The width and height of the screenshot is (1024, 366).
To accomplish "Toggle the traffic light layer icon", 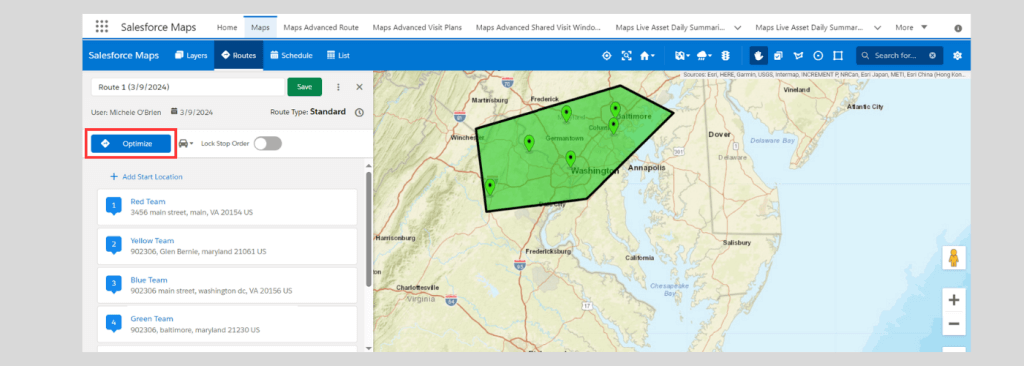I will click(x=725, y=56).
